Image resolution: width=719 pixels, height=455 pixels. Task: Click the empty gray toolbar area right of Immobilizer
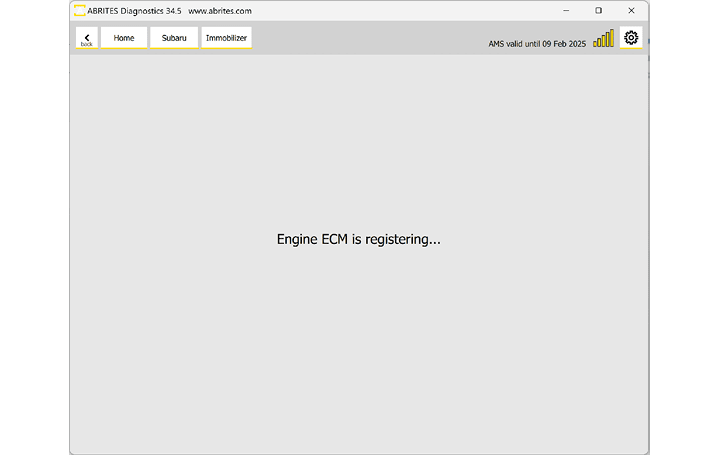[x=370, y=38]
